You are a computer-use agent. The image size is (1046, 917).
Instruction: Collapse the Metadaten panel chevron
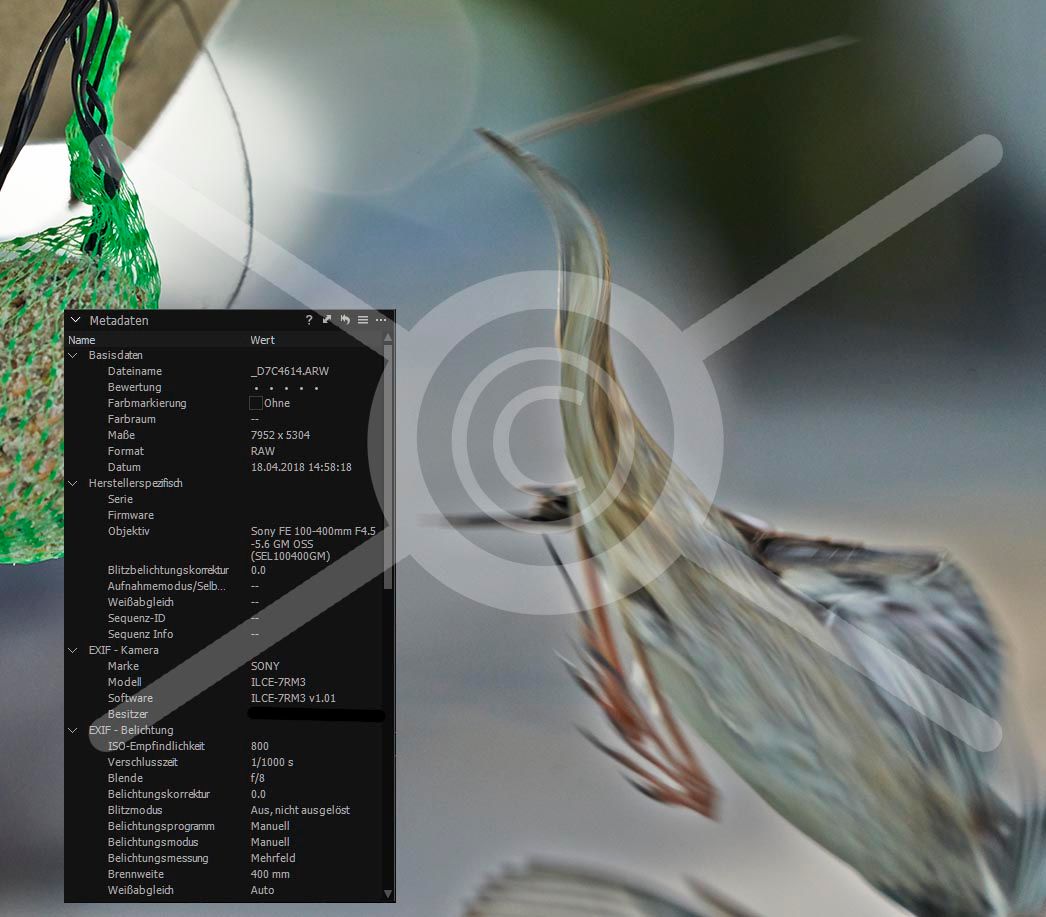click(75, 320)
